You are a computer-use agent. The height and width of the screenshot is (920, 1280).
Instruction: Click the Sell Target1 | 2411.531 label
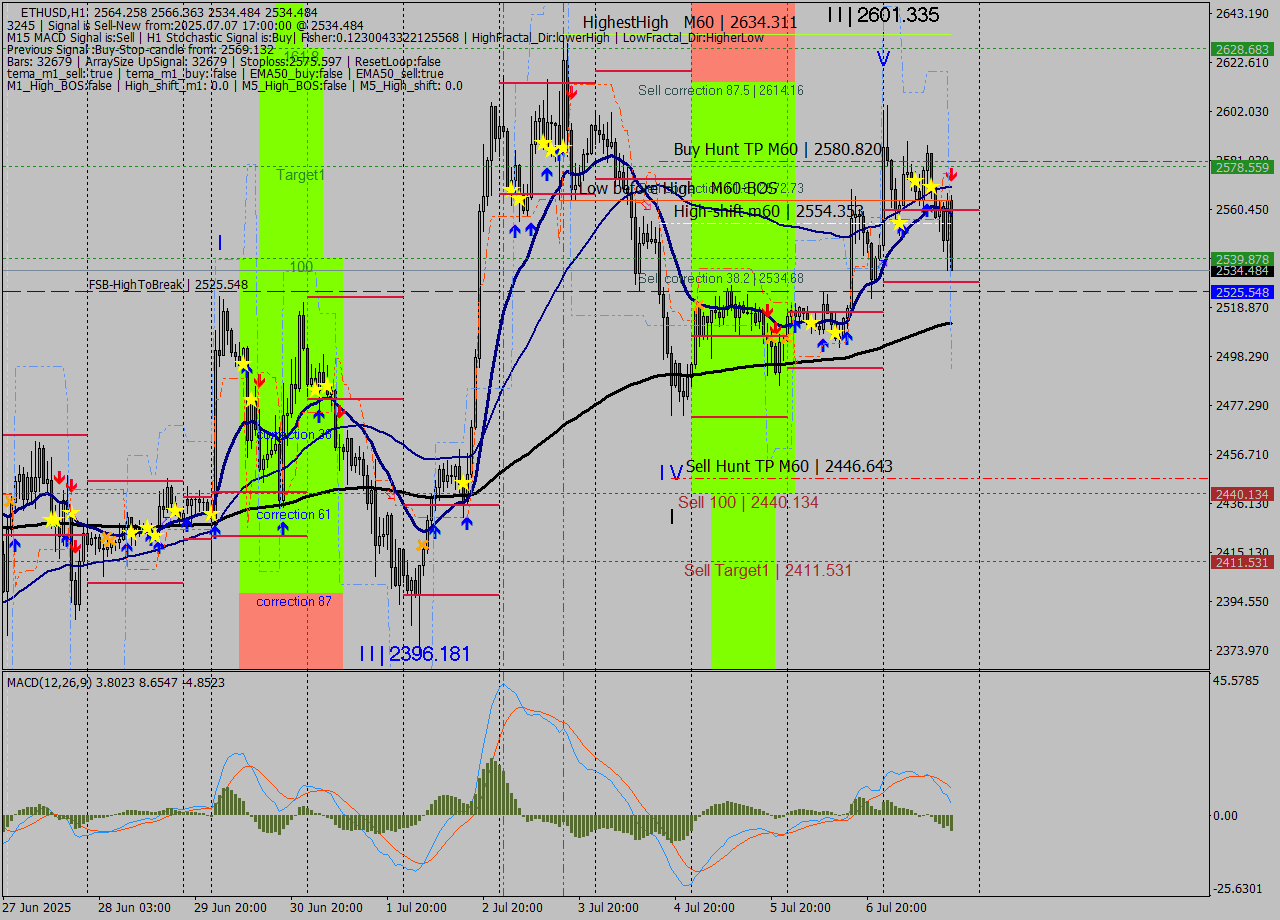point(768,570)
